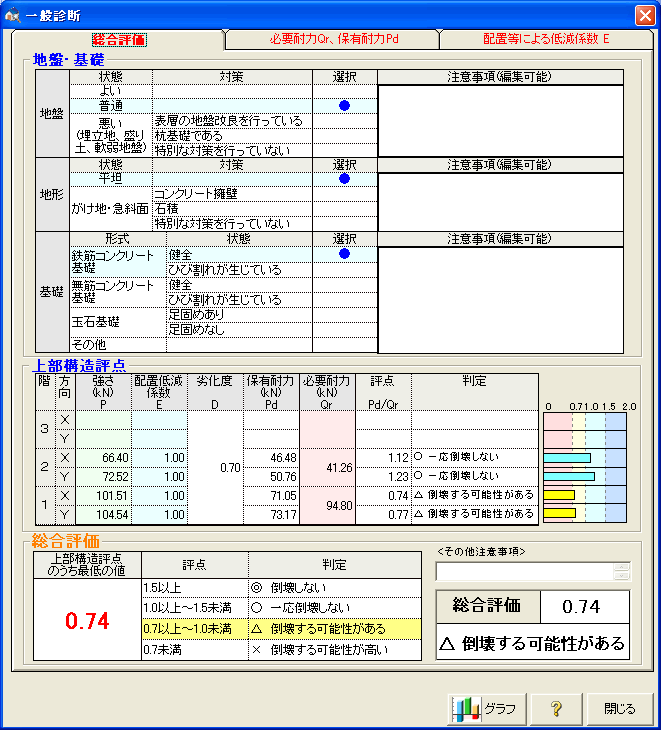Click the strength value 104.54
This screenshot has width=661, height=730.
[x=112, y=514]
